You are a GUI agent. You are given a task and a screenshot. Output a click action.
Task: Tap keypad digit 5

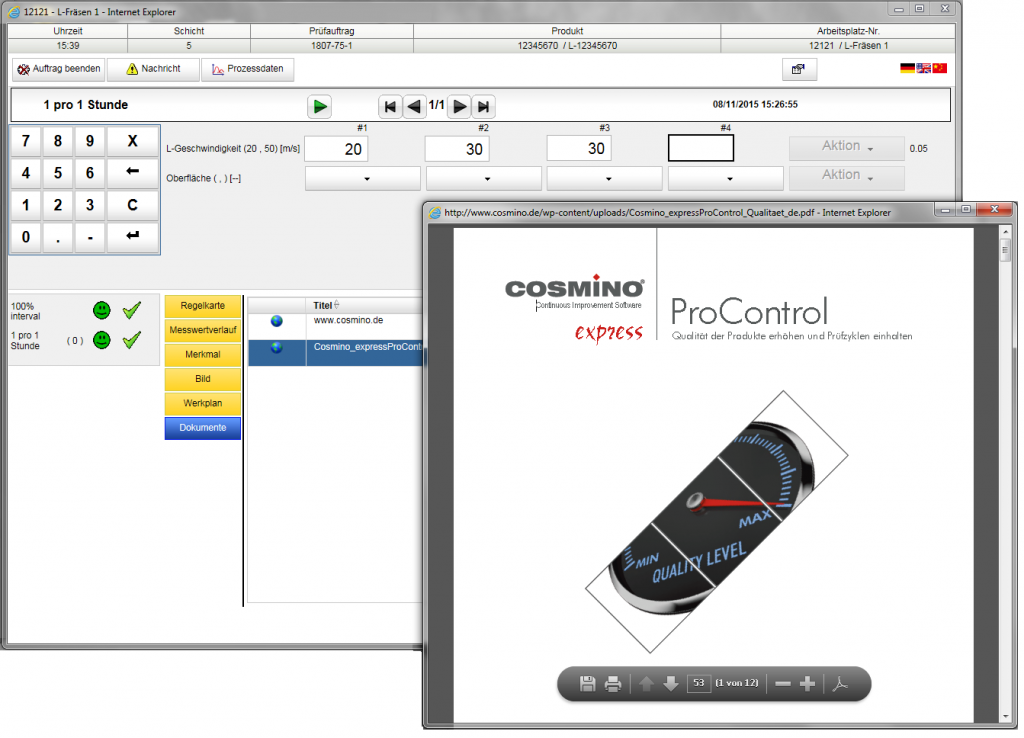click(x=57, y=173)
